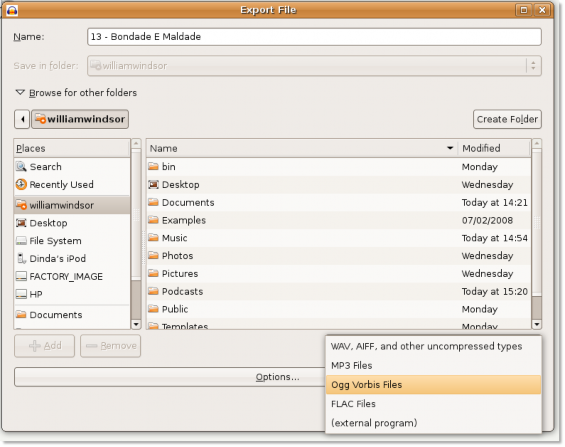Image resolution: width=565 pixels, height=447 pixels.
Task: Click the Audacity icon in title bar
Action: click(12, 10)
